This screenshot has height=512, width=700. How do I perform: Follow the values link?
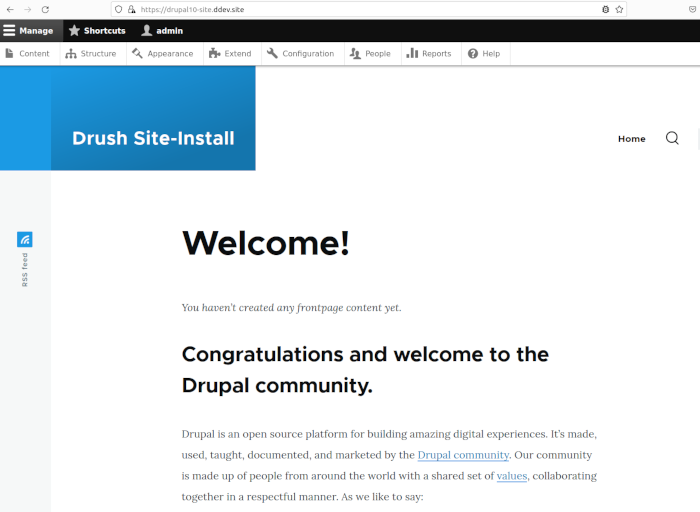pos(512,476)
